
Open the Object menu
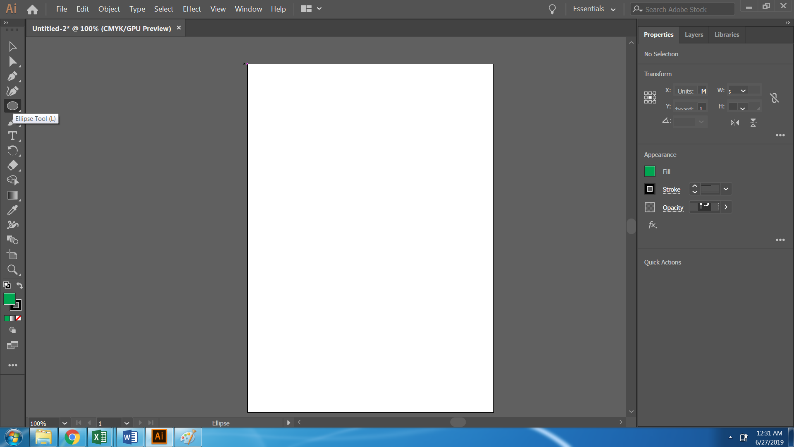pos(109,9)
